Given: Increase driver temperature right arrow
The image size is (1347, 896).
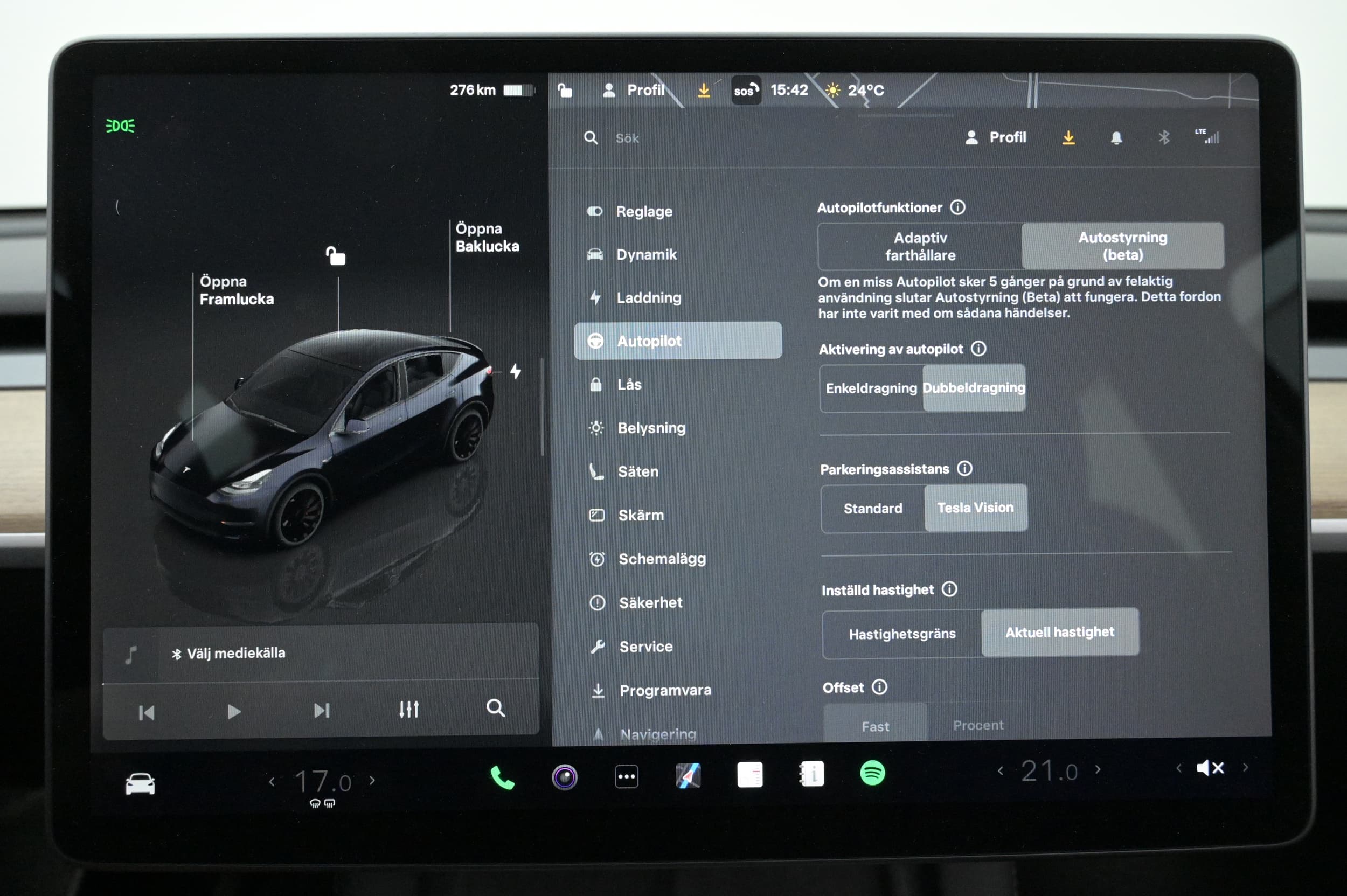Looking at the screenshot, I should pyautogui.click(x=372, y=780).
